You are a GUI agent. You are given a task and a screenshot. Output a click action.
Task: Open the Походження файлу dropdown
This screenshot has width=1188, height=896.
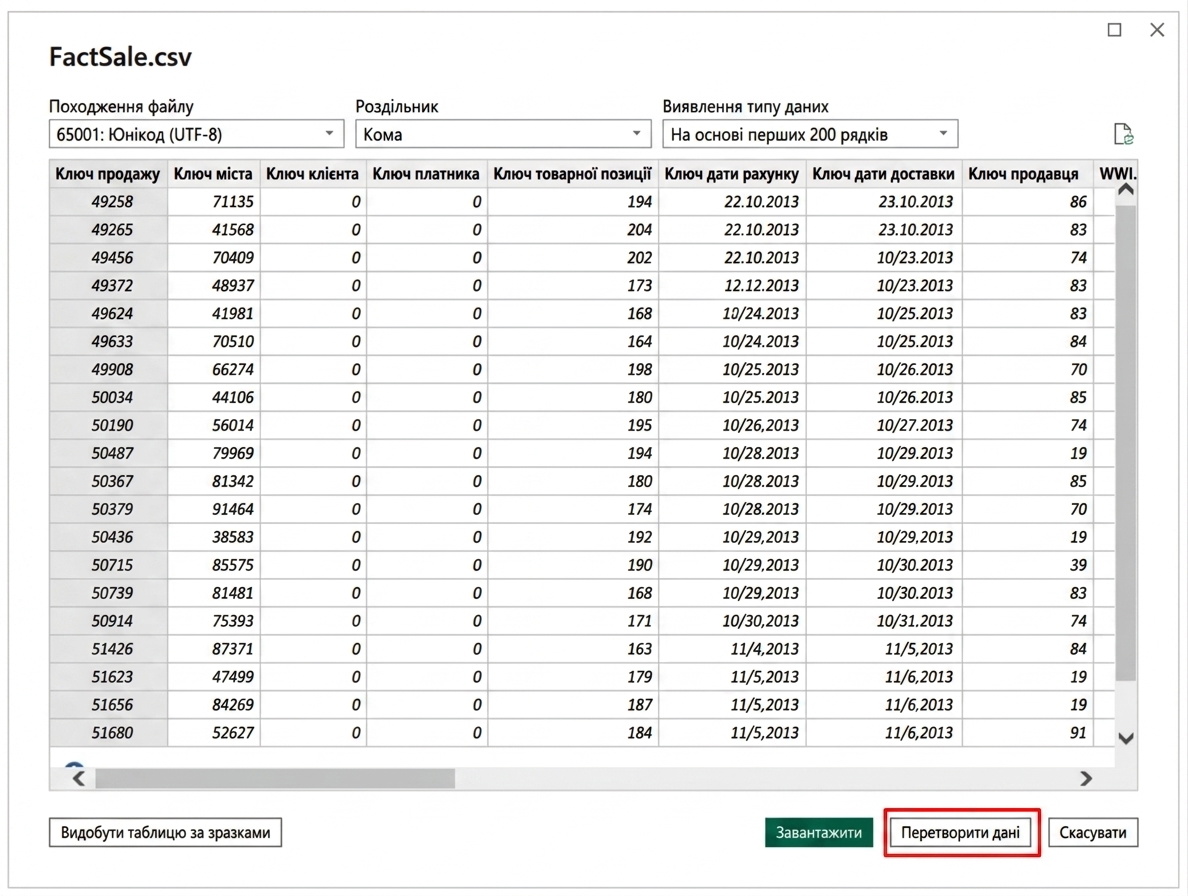pos(196,134)
